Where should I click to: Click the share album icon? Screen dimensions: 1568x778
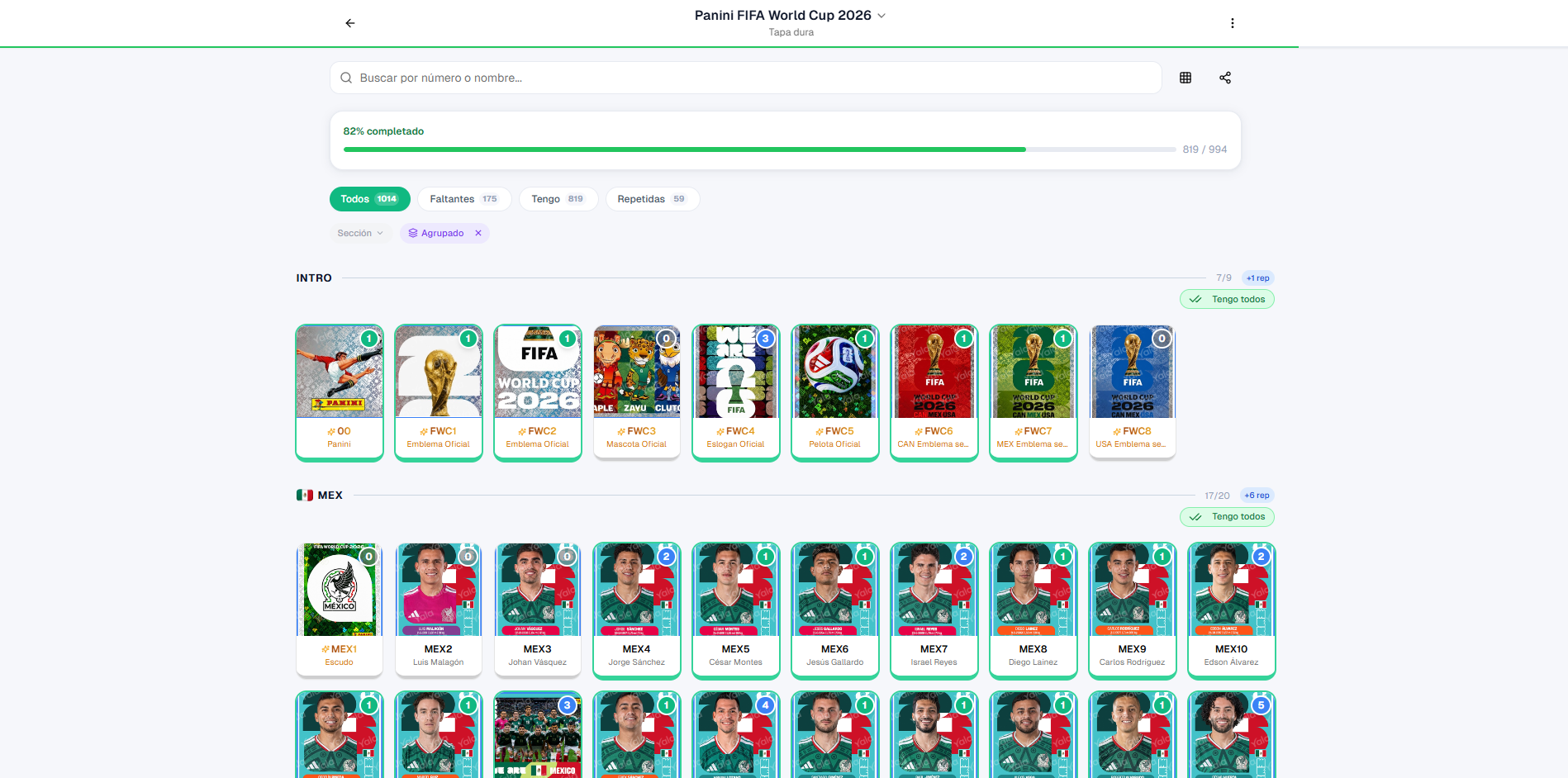click(1225, 78)
